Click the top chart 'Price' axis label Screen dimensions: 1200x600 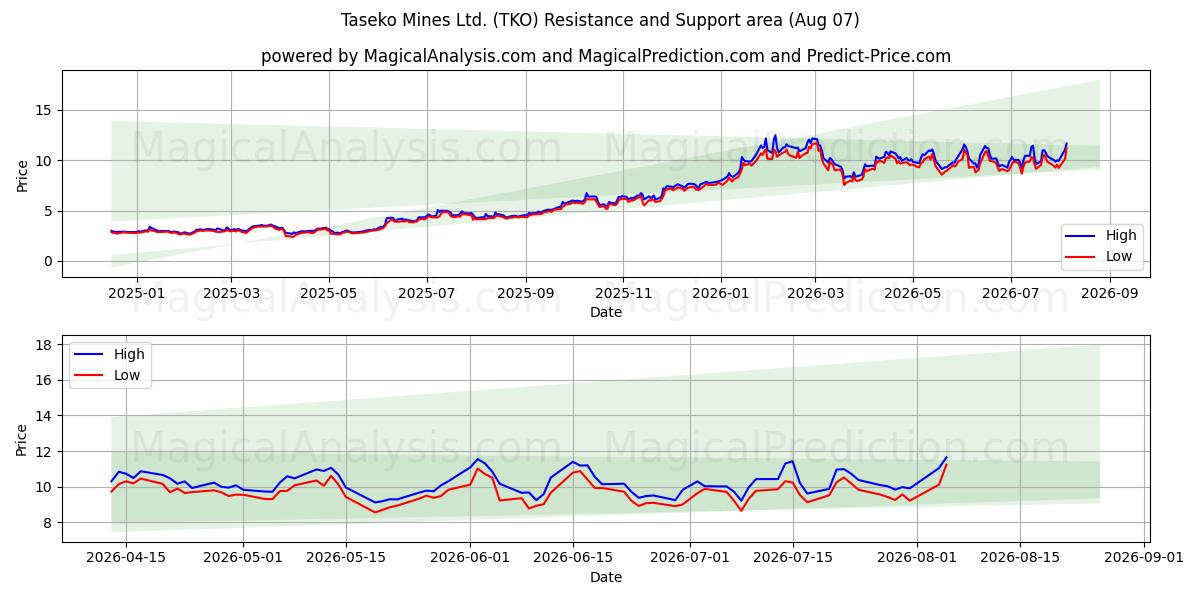click(x=23, y=174)
